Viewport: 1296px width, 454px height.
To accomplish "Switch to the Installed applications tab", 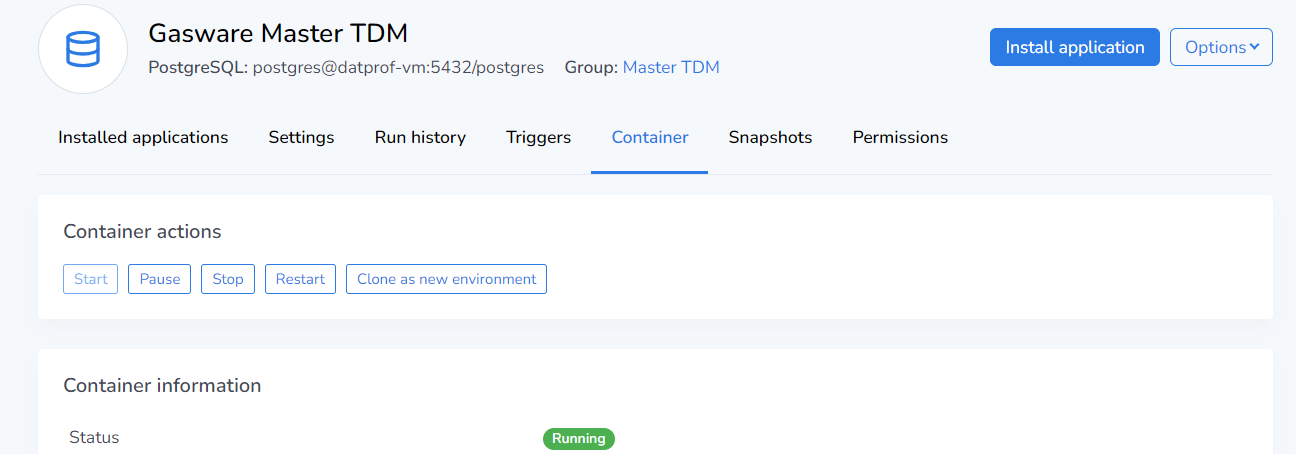I will click(x=143, y=137).
